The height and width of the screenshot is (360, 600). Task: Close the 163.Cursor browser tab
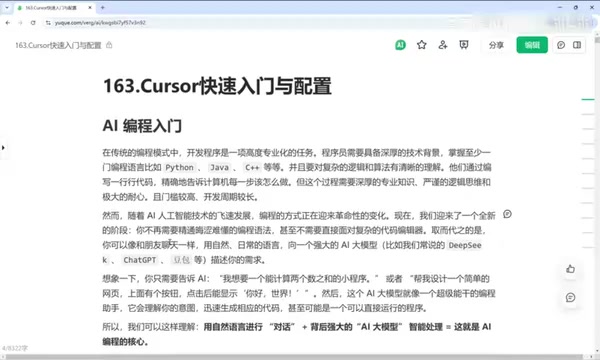click(x=90, y=7)
